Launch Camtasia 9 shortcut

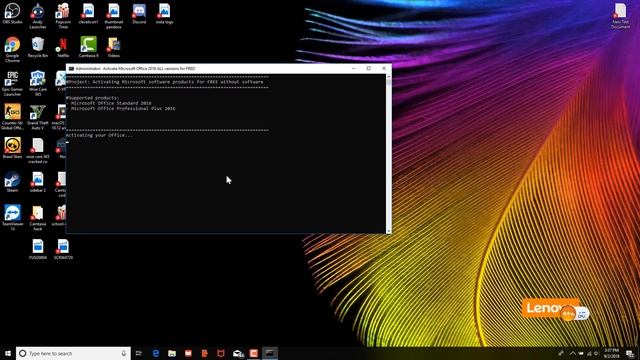(89, 47)
